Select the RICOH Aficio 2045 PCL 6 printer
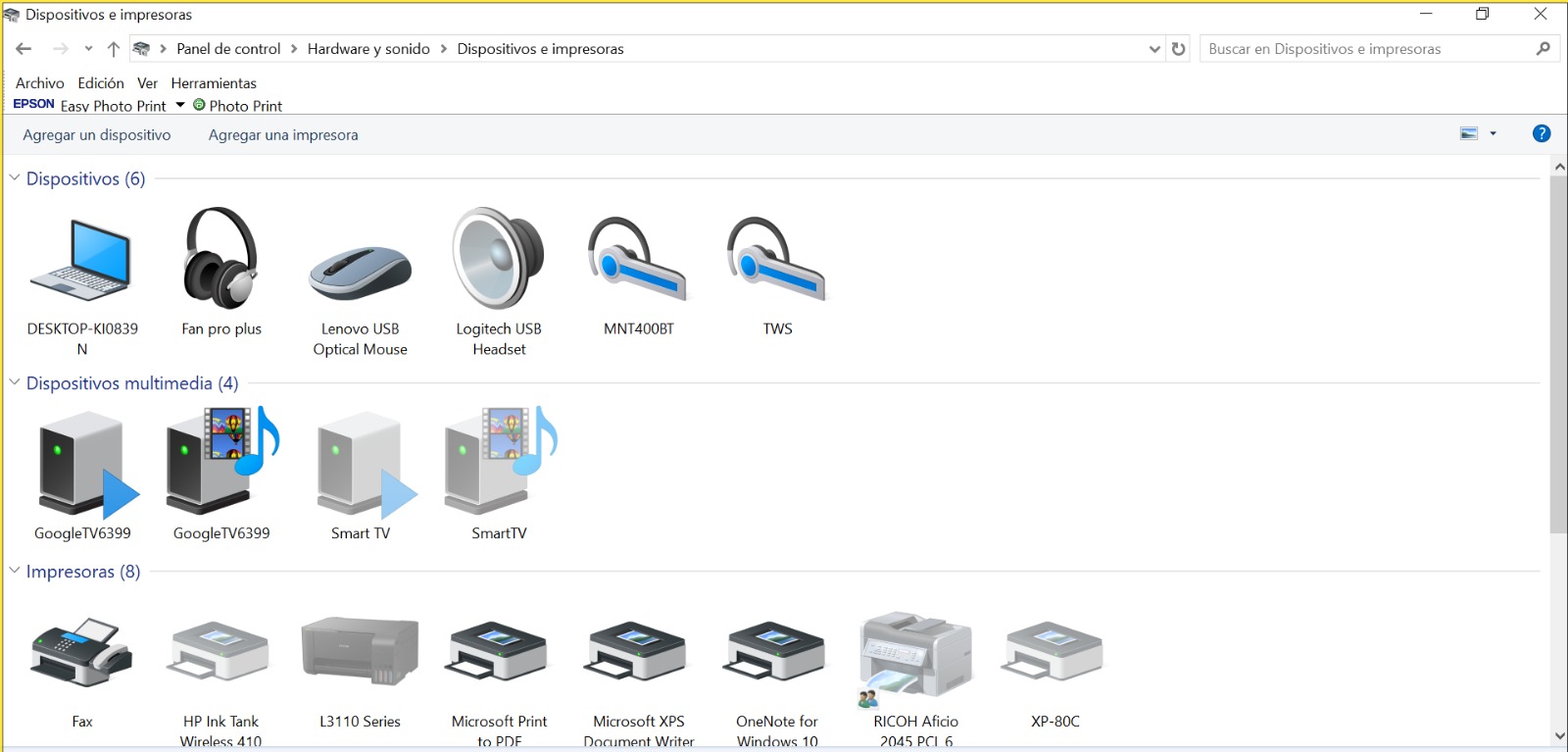The width and height of the screenshot is (1568, 752). pos(915,659)
